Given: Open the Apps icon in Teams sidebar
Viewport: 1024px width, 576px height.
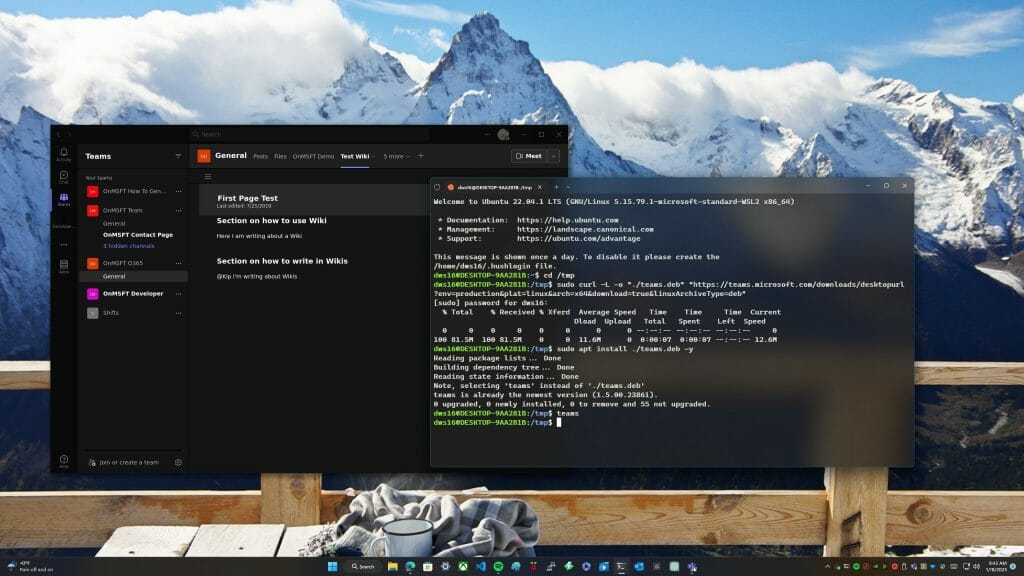Looking at the screenshot, I should (63, 266).
